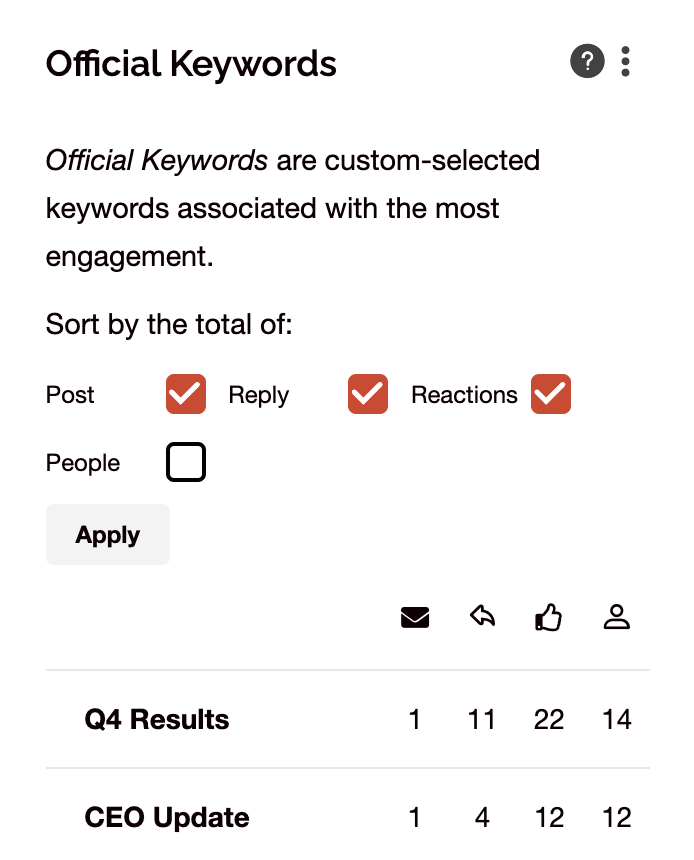Select the question mark inside the help badge

(x=587, y=61)
